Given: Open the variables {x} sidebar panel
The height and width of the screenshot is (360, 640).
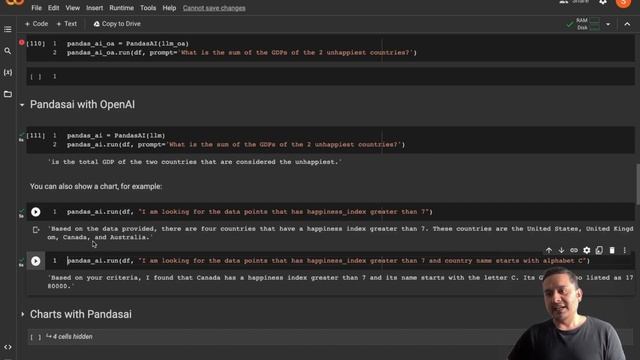Looking at the screenshot, I should [x=7, y=73].
